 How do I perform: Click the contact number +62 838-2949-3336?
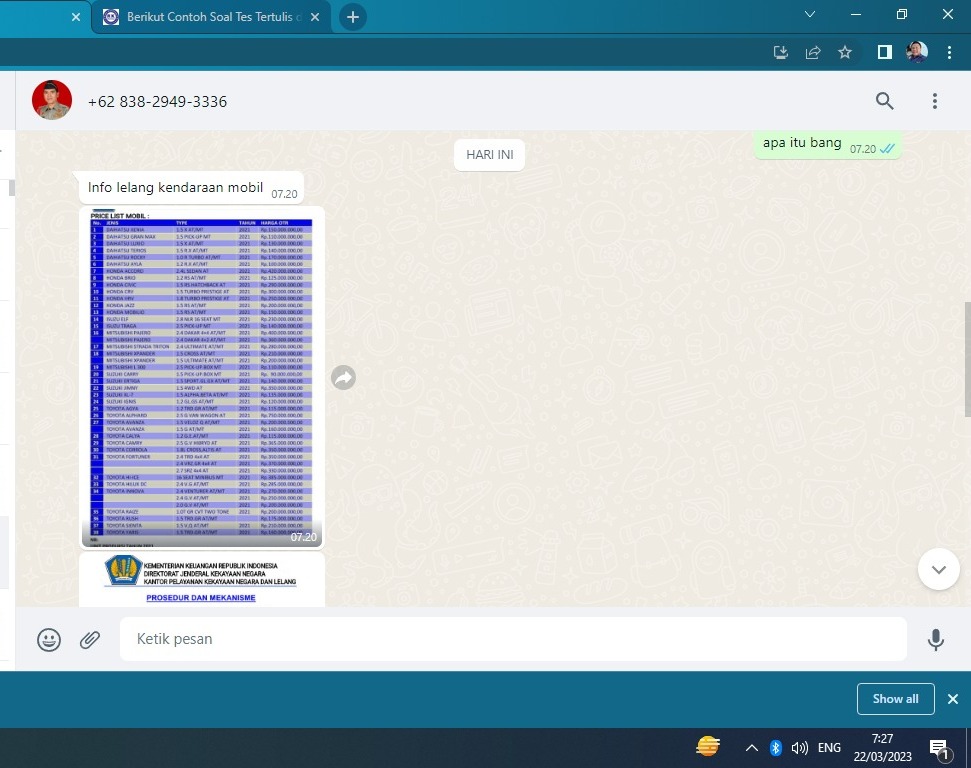pos(157,102)
